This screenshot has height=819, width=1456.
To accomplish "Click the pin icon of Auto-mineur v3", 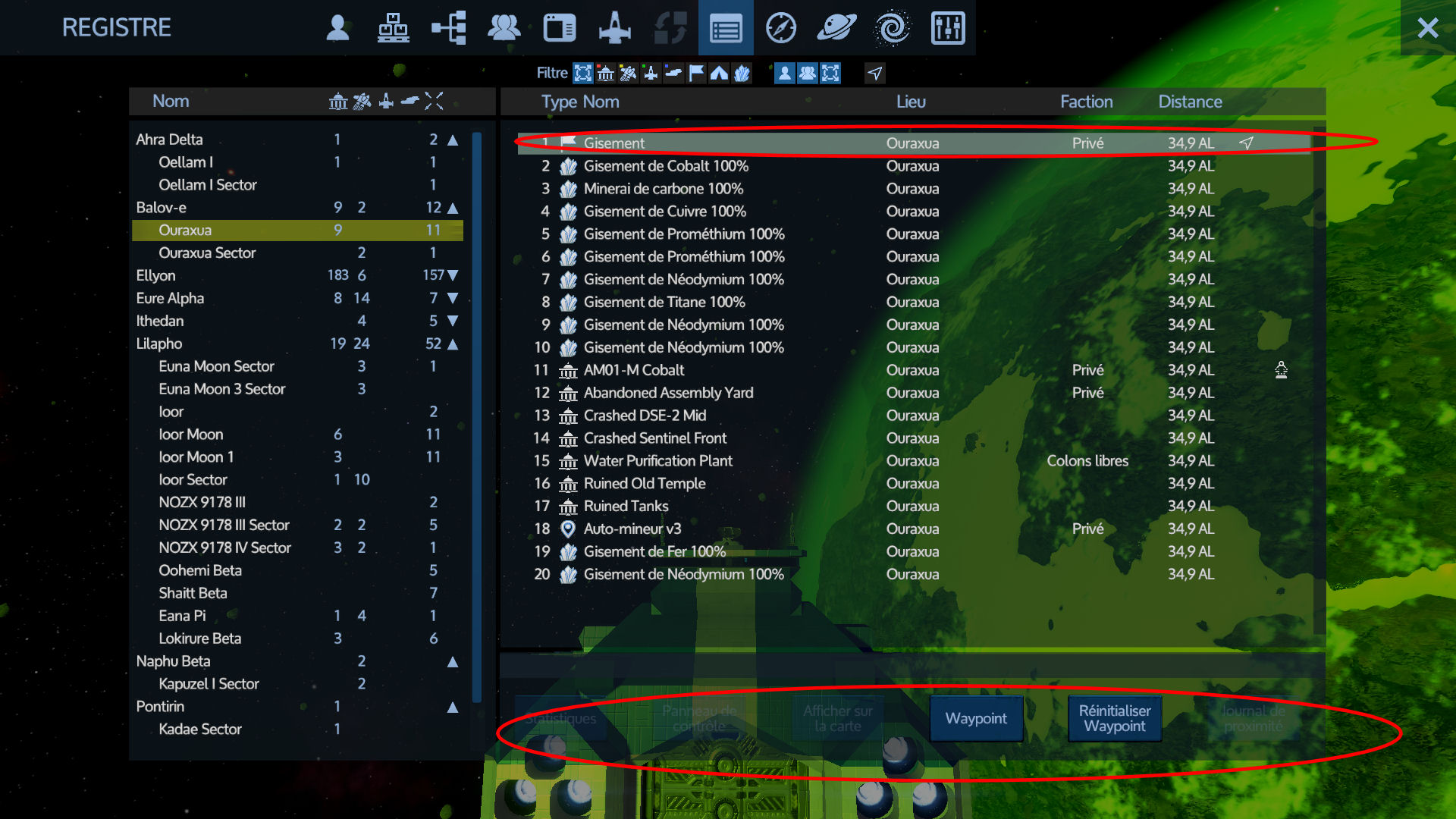I will (x=568, y=529).
